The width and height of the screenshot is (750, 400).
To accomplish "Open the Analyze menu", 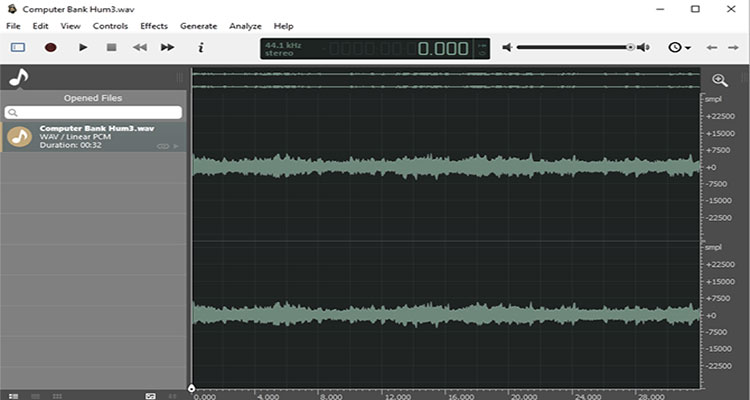I will click(x=245, y=25).
